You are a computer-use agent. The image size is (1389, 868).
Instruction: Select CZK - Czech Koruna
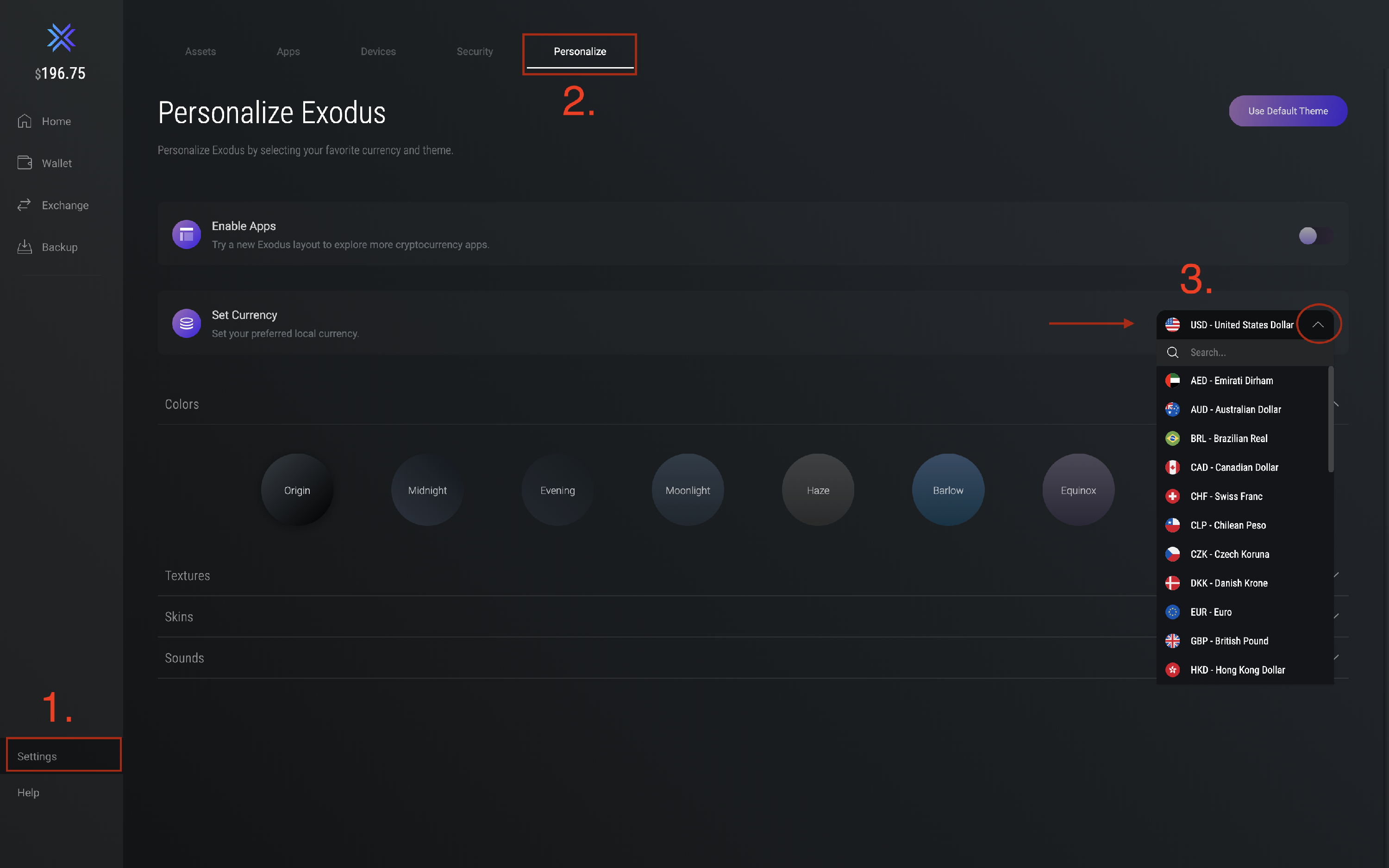click(x=1243, y=554)
